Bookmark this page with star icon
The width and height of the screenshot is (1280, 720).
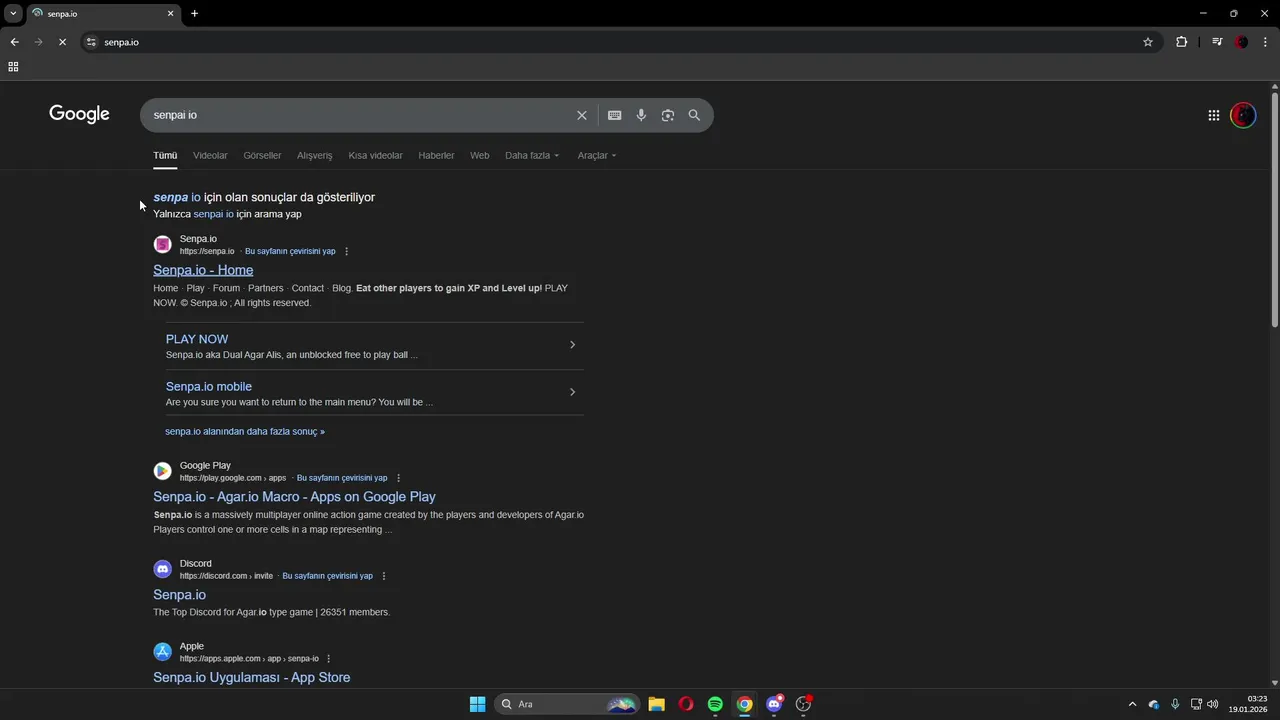click(x=1148, y=42)
